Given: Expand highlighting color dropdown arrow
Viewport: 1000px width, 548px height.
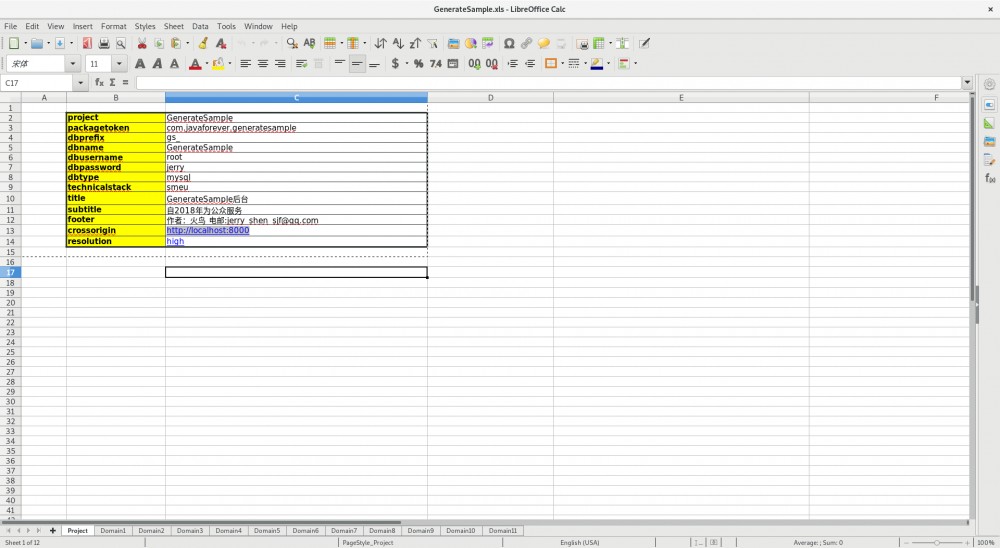Looking at the screenshot, I should pyautogui.click(x=229, y=63).
